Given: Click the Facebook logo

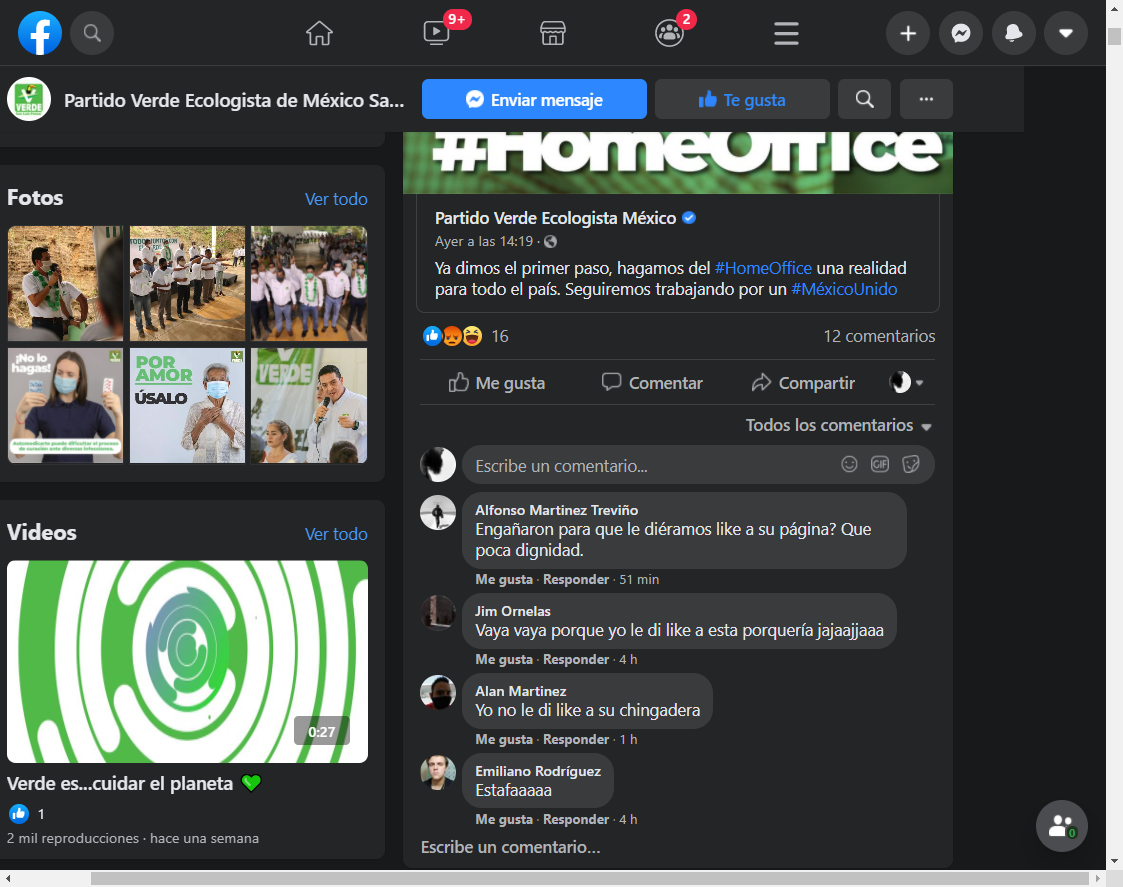Looking at the screenshot, I should pyautogui.click(x=40, y=33).
